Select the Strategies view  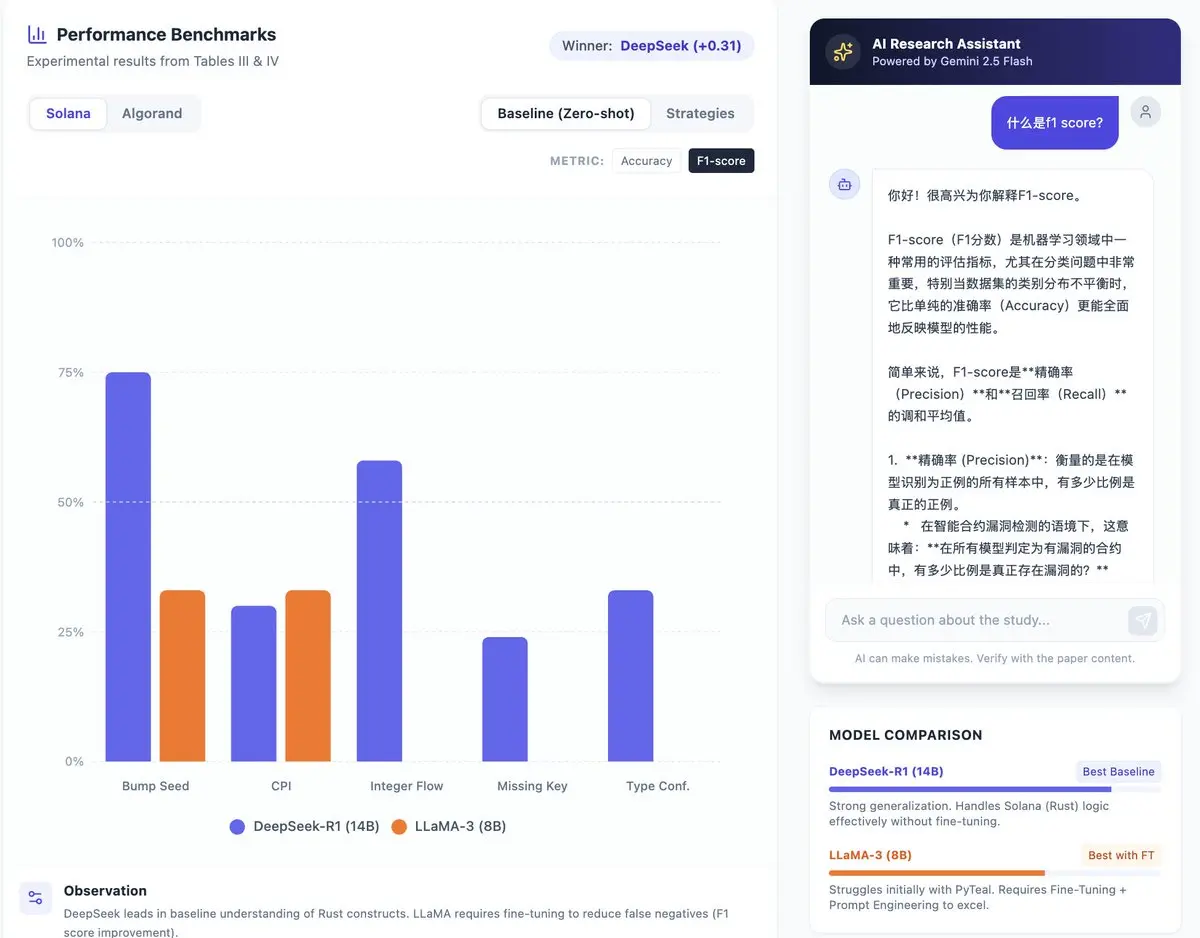[x=700, y=113]
